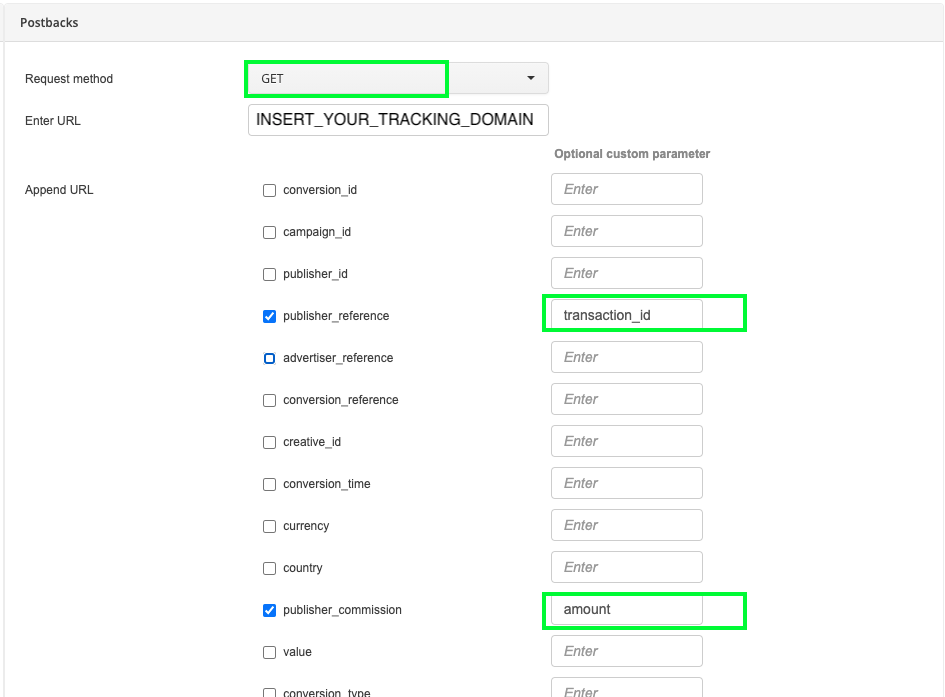Viewport: 945px width, 697px height.
Task: Click the advertiser_reference label text
Action: tap(338, 358)
